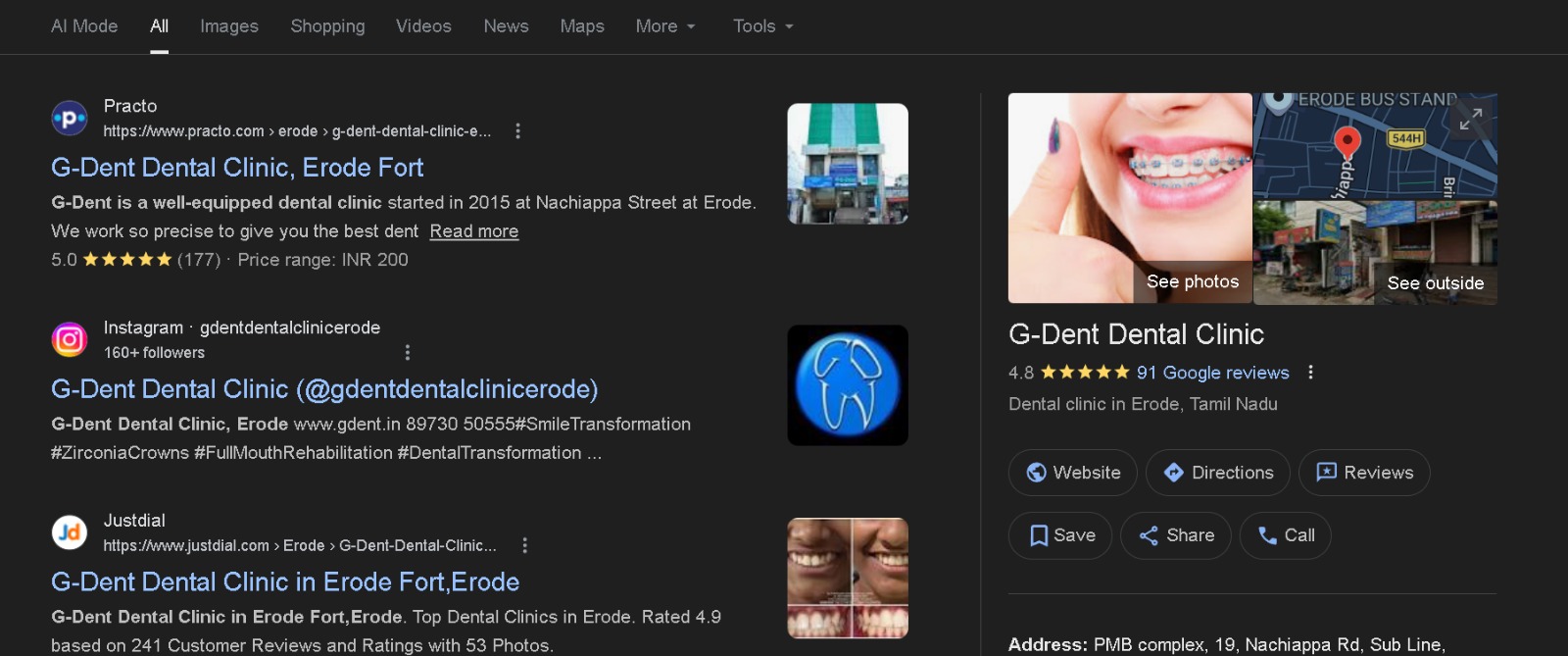This screenshot has width=1568, height=656.
Task: Click the Website button
Action: [1073, 473]
